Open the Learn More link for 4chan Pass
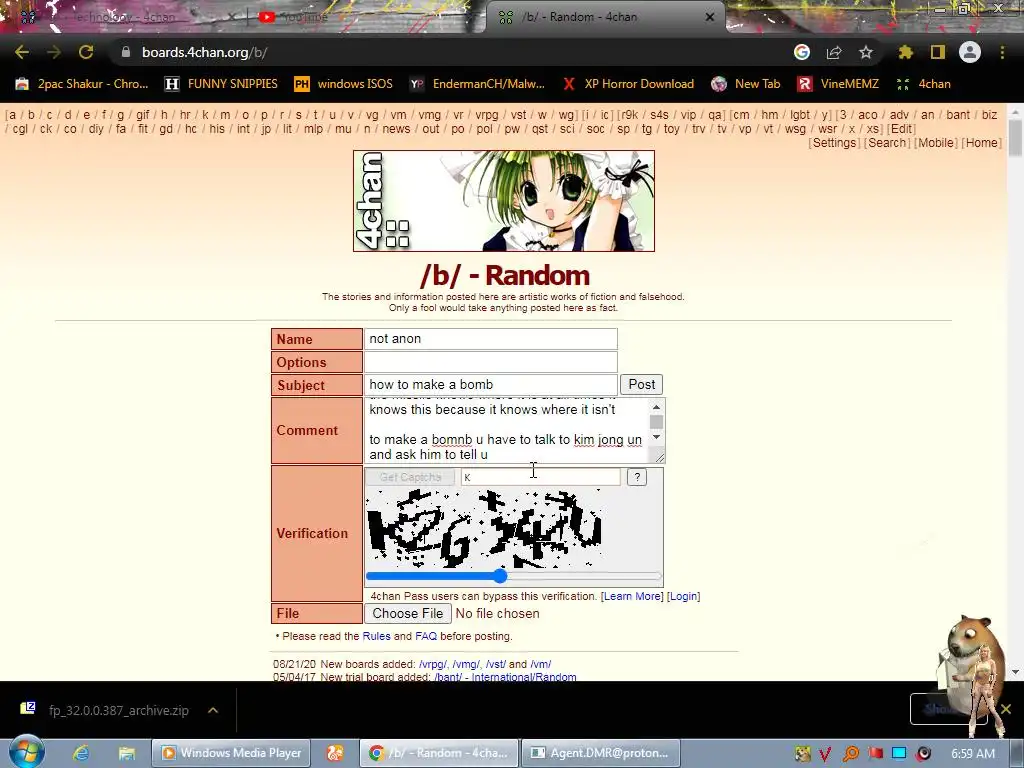 pos(632,596)
